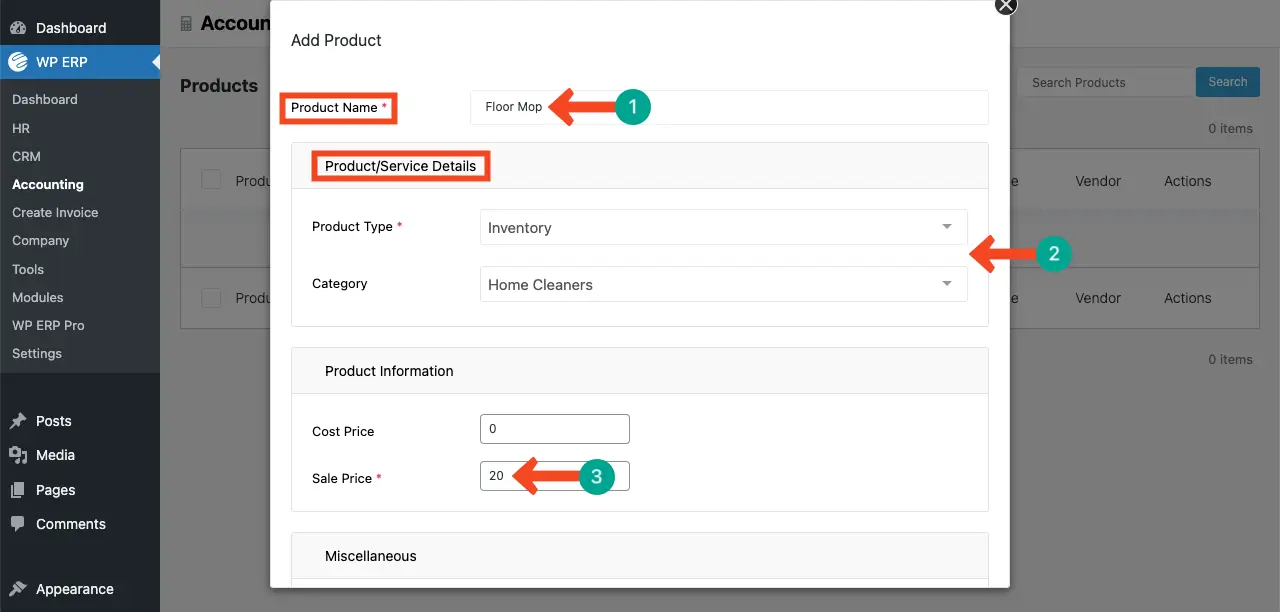Open the Modules submenu item
This screenshot has width=1280, height=612.
pyautogui.click(x=38, y=297)
